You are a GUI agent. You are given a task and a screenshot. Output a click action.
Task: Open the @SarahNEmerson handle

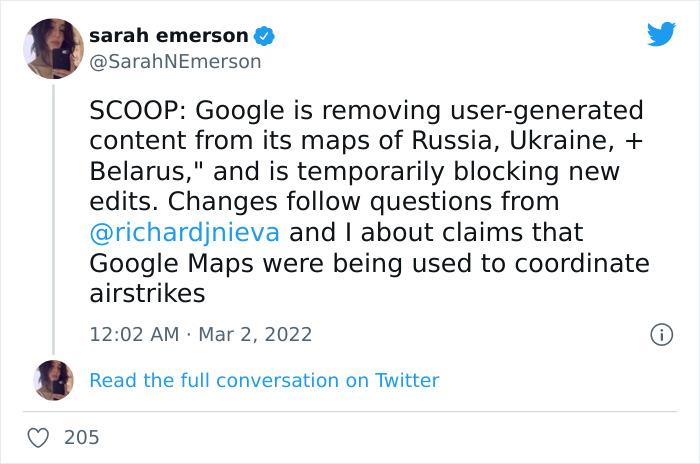point(175,62)
